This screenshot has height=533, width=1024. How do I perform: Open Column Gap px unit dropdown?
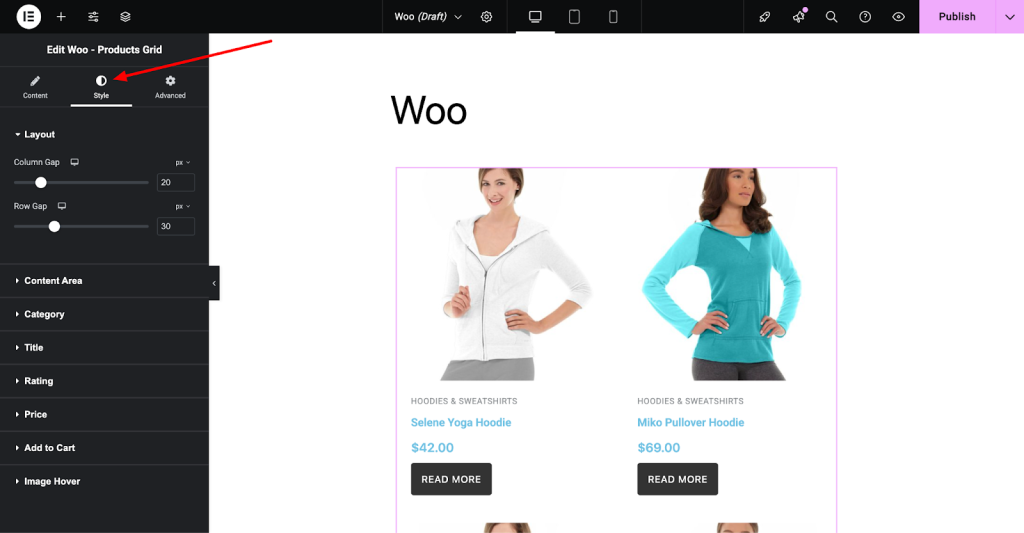tap(183, 162)
